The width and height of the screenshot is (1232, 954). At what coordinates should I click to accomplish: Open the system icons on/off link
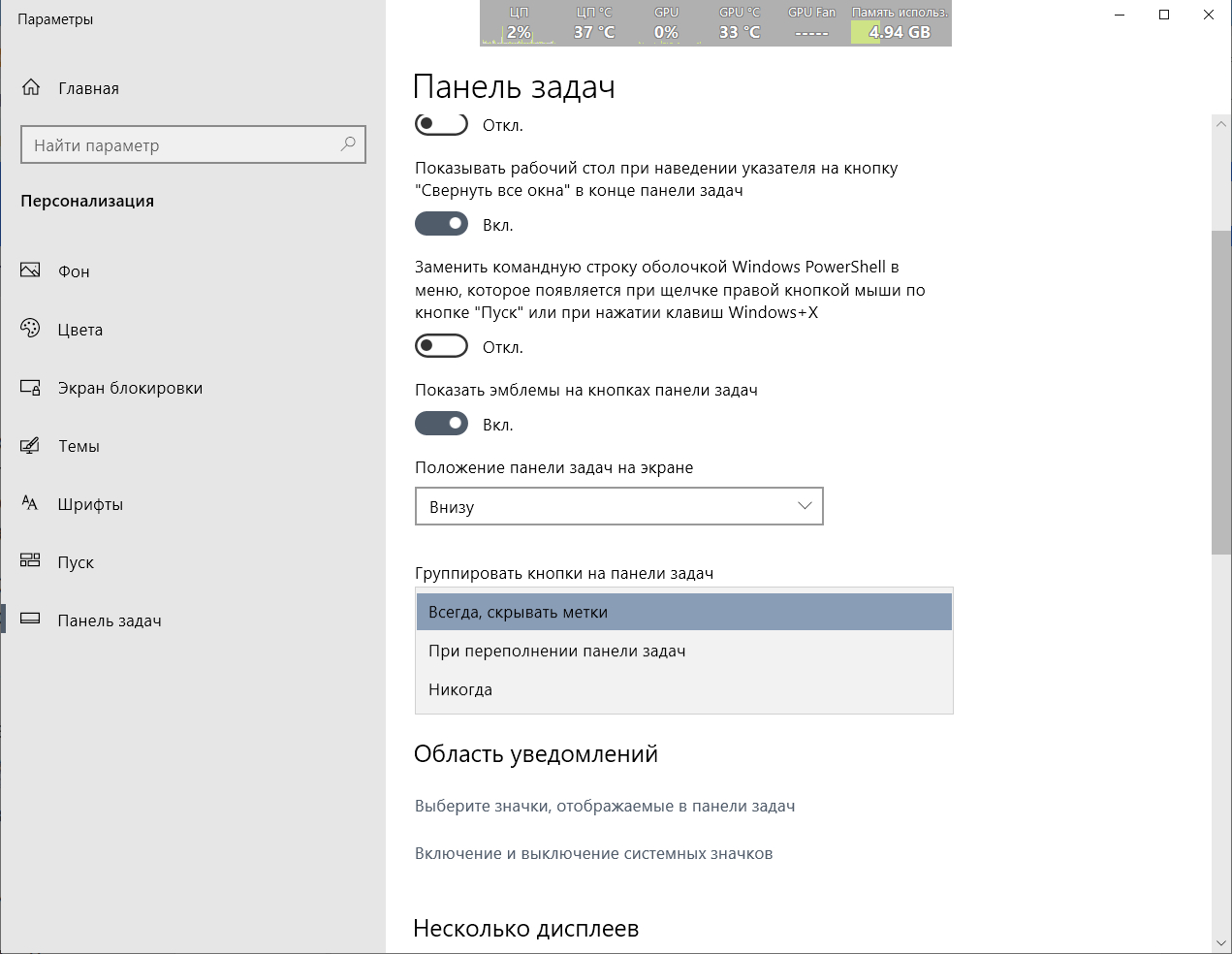click(593, 853)
